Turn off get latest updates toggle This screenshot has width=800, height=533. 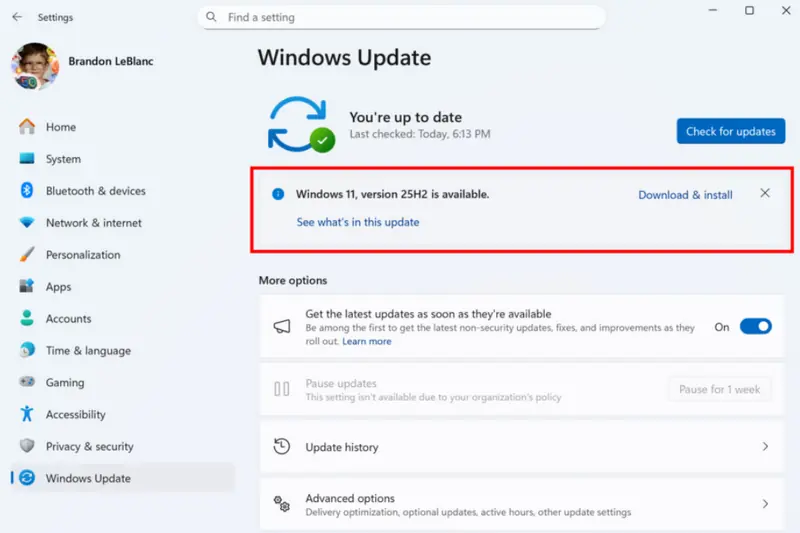point(755,327)
